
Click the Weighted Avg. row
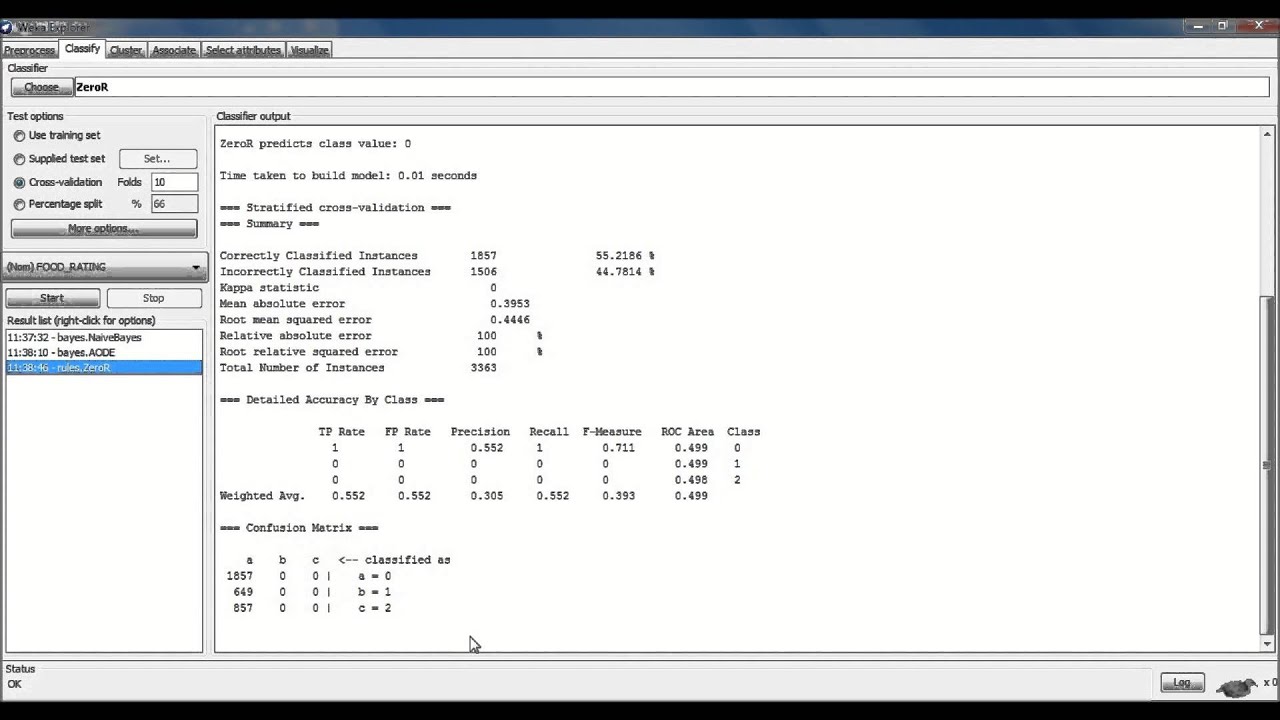coord(463,496)
